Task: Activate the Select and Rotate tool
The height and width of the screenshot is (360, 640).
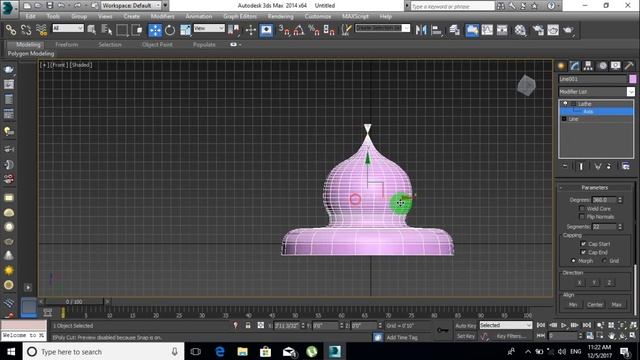Action: [x=170, y=30]
